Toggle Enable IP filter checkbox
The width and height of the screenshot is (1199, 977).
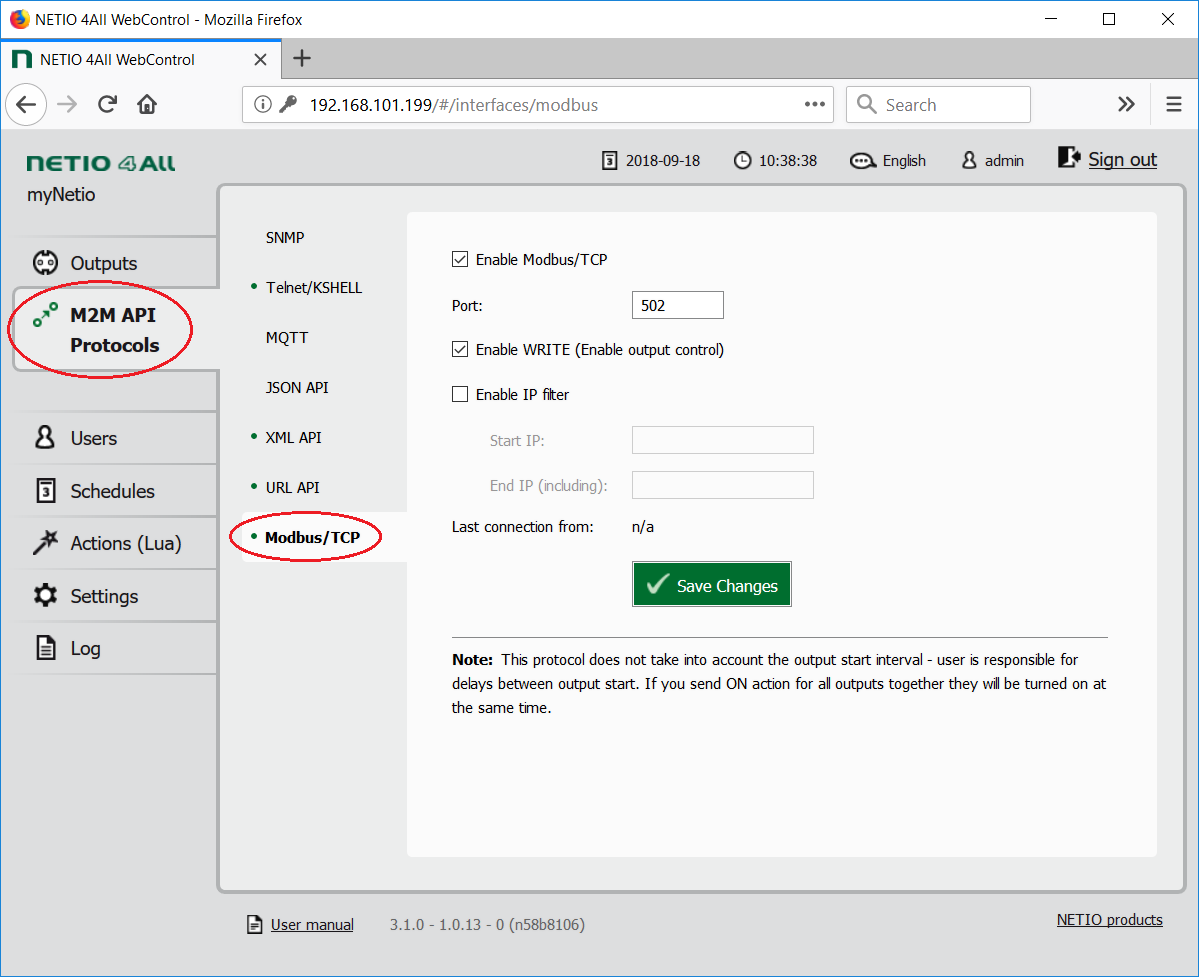pyautogui.click(x=460, y=394)
